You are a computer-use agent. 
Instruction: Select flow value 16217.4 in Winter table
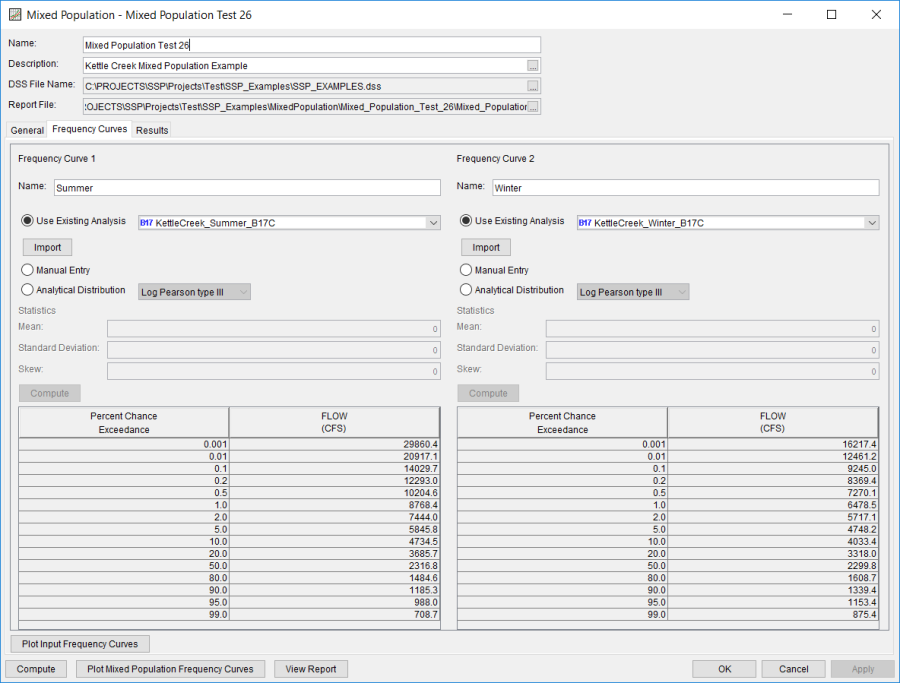773,444
